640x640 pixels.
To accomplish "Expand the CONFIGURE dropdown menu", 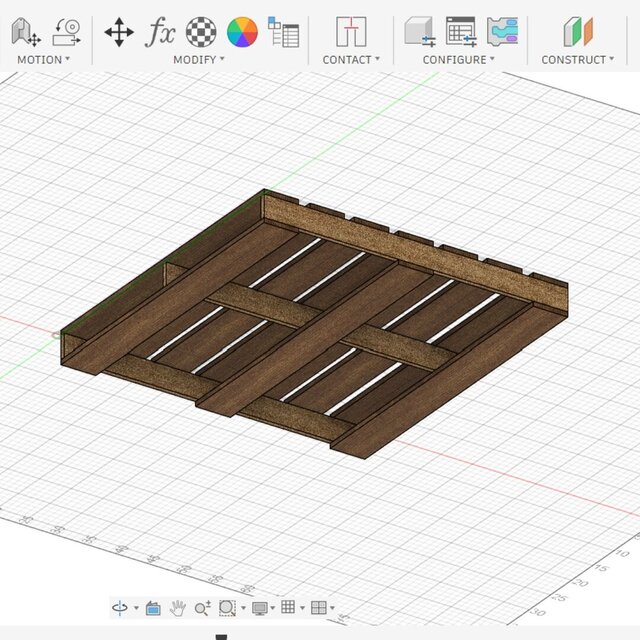I will 458,60.
